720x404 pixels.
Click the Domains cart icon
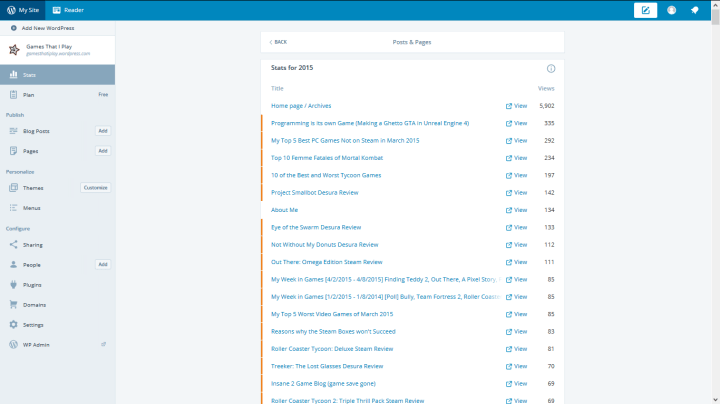pyautogui.click(x=13, y=304)
